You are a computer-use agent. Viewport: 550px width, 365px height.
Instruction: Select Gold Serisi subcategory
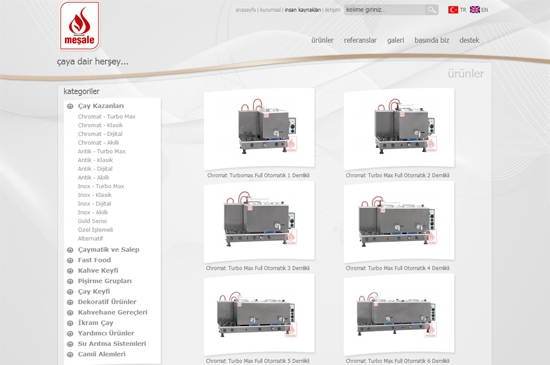click(93, 221)
